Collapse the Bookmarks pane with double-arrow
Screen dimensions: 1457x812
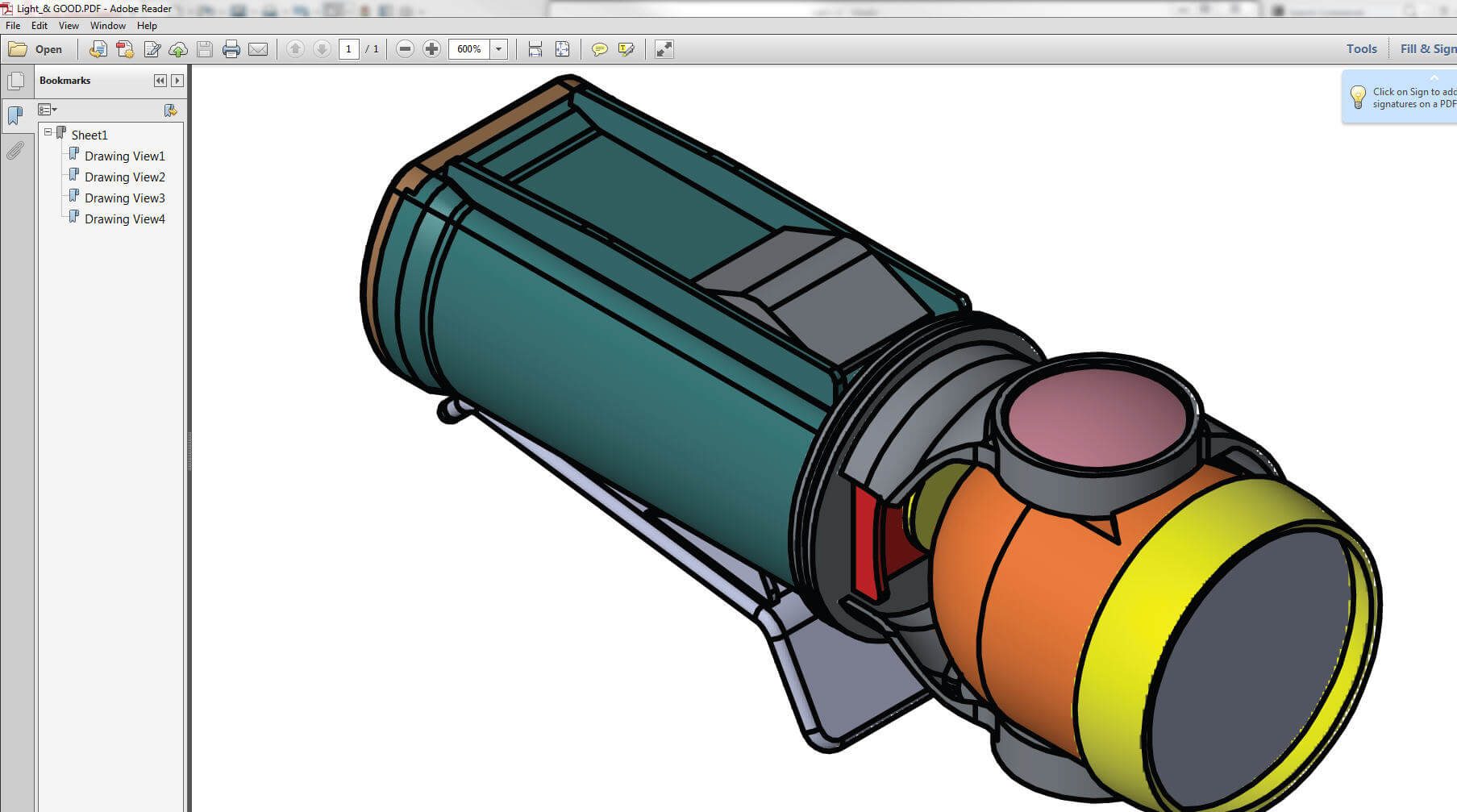tap(160, 81)
